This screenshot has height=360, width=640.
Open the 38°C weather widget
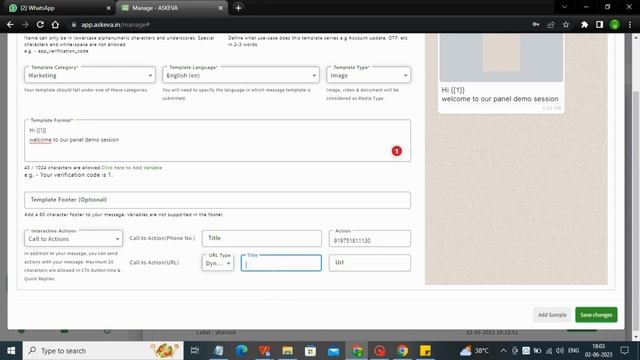click(x=474, y=351)
